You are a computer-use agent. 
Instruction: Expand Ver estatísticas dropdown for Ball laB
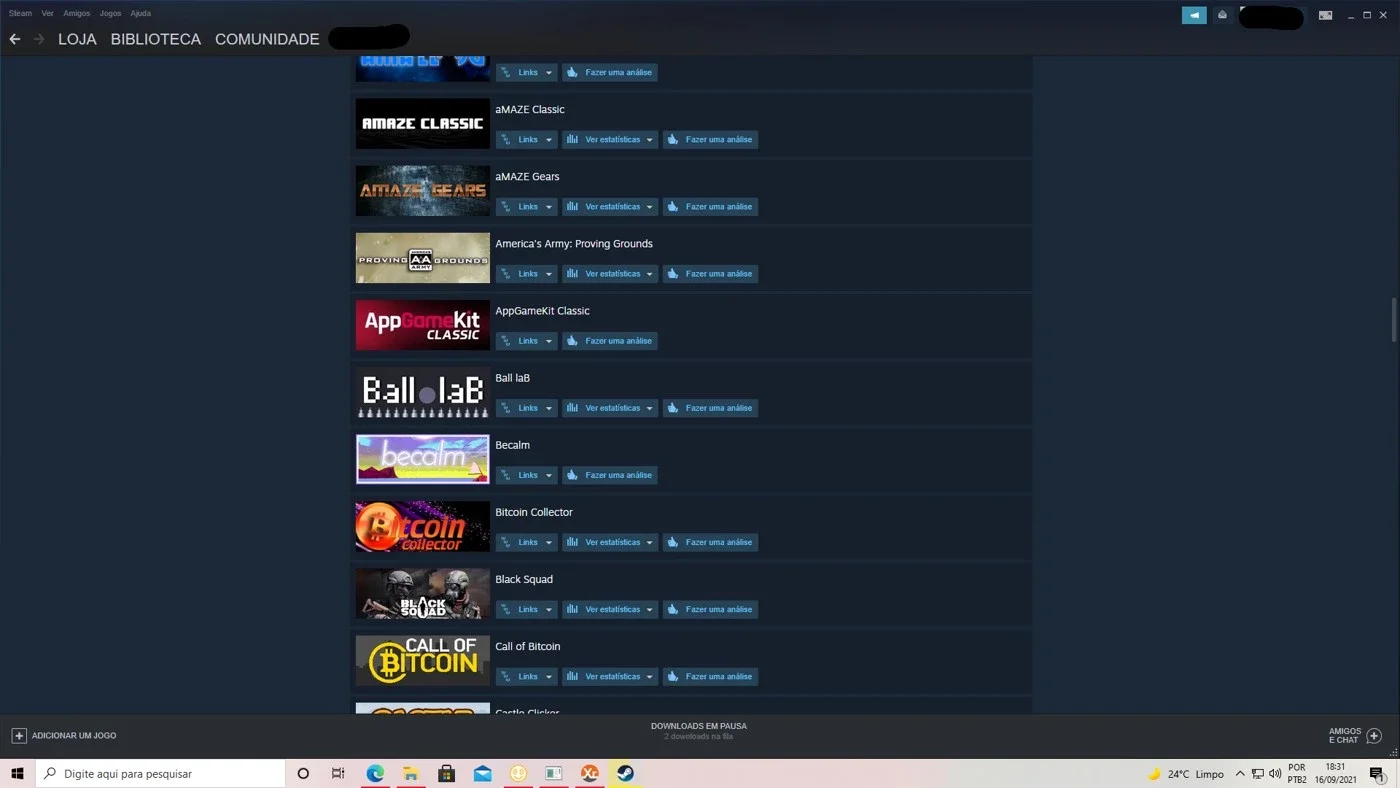coord(610,408)
